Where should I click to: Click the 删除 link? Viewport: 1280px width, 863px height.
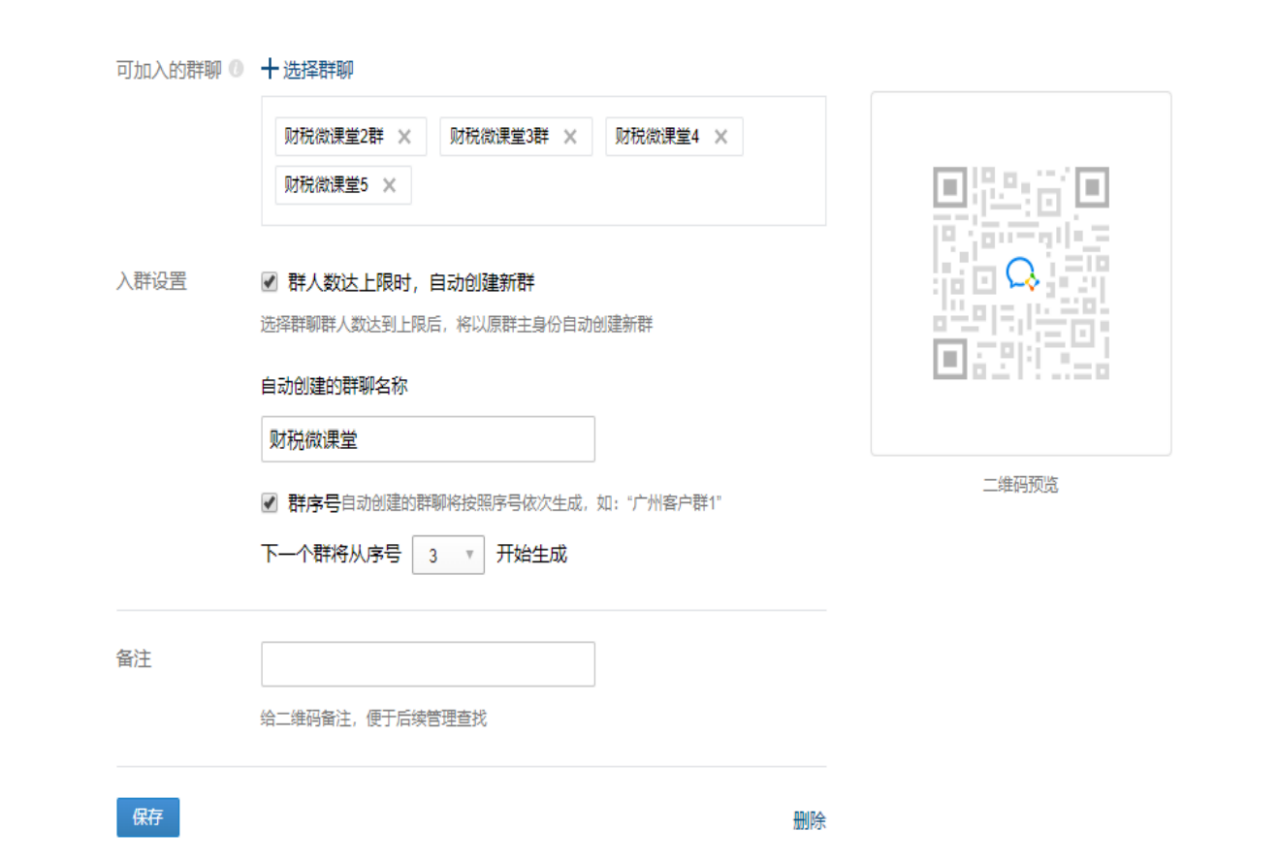(x=809, y=821)
